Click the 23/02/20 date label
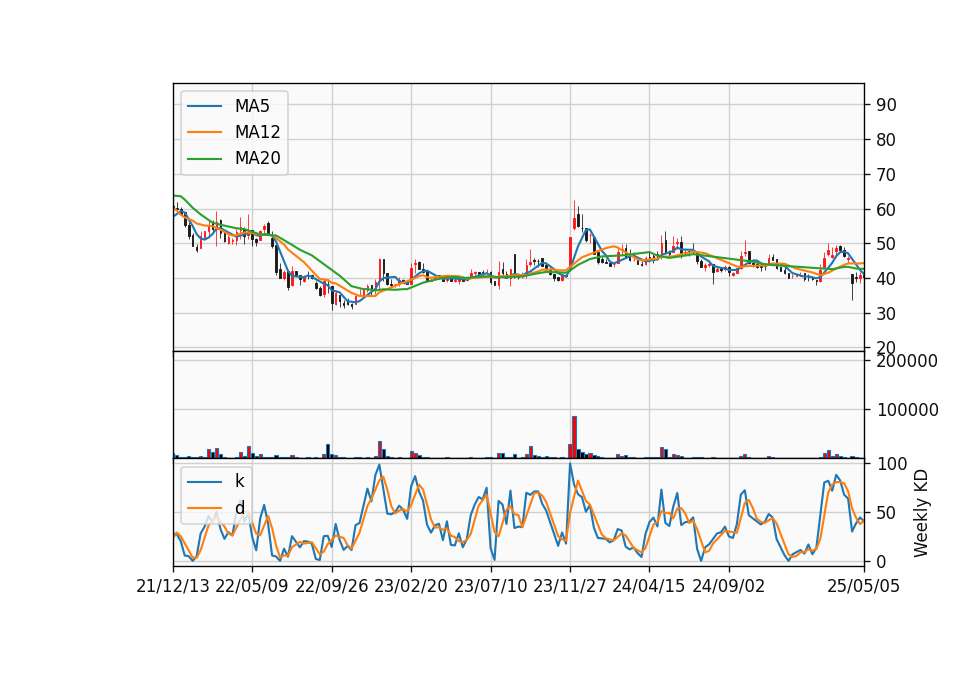 coord(411,587)
